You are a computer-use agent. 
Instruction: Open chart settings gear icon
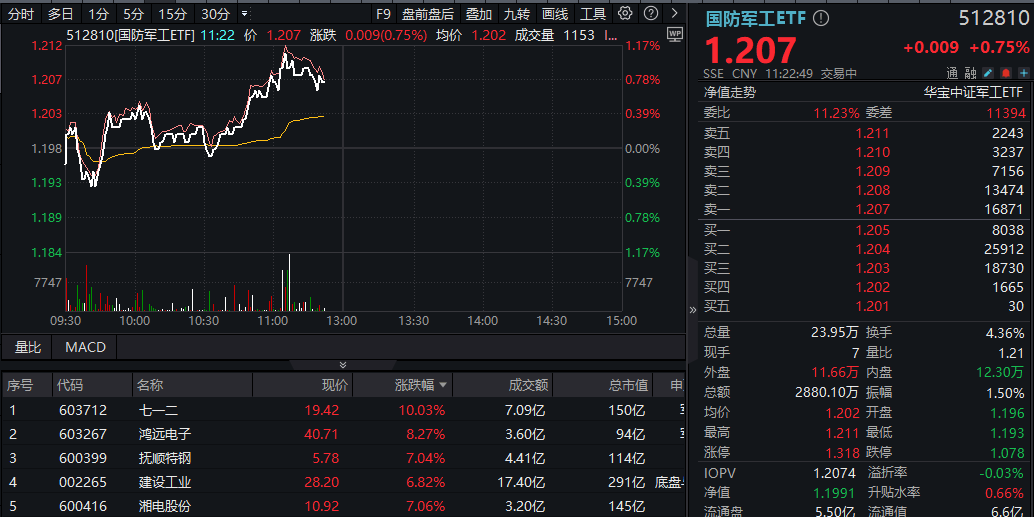coord(625,14)
